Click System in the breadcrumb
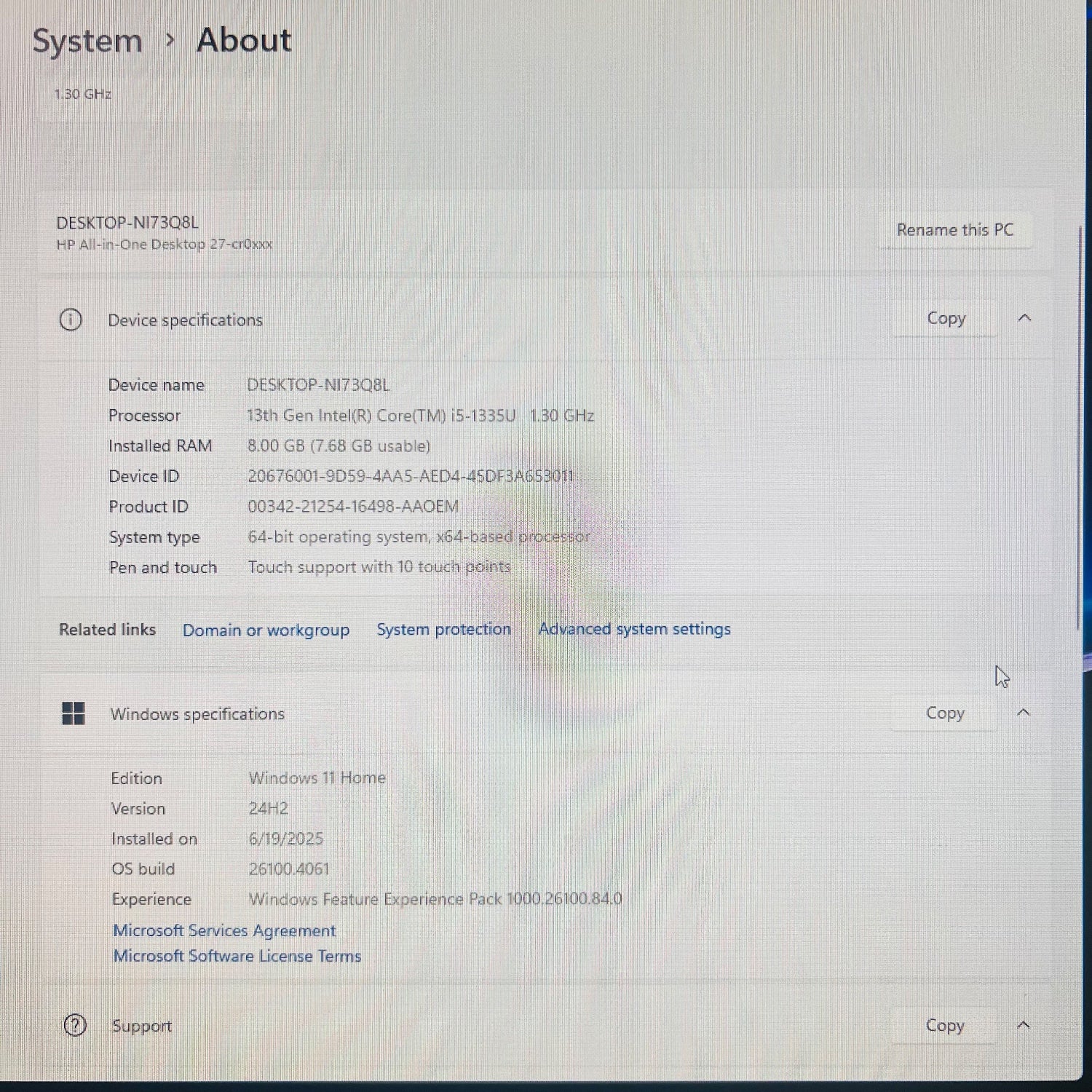1092x1092 pixels. 87,41
